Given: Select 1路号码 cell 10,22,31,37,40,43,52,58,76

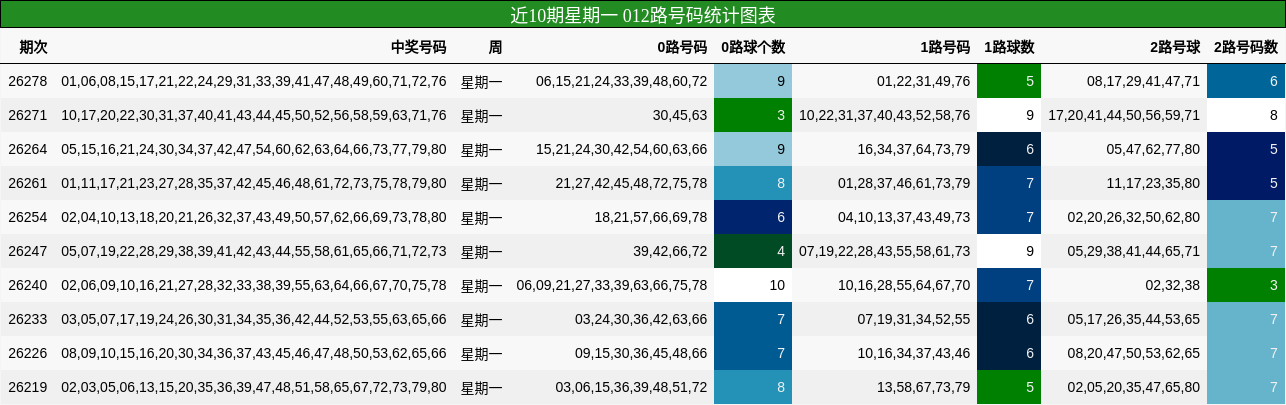Looking at the screenshot, I should [x=884, y=115].
